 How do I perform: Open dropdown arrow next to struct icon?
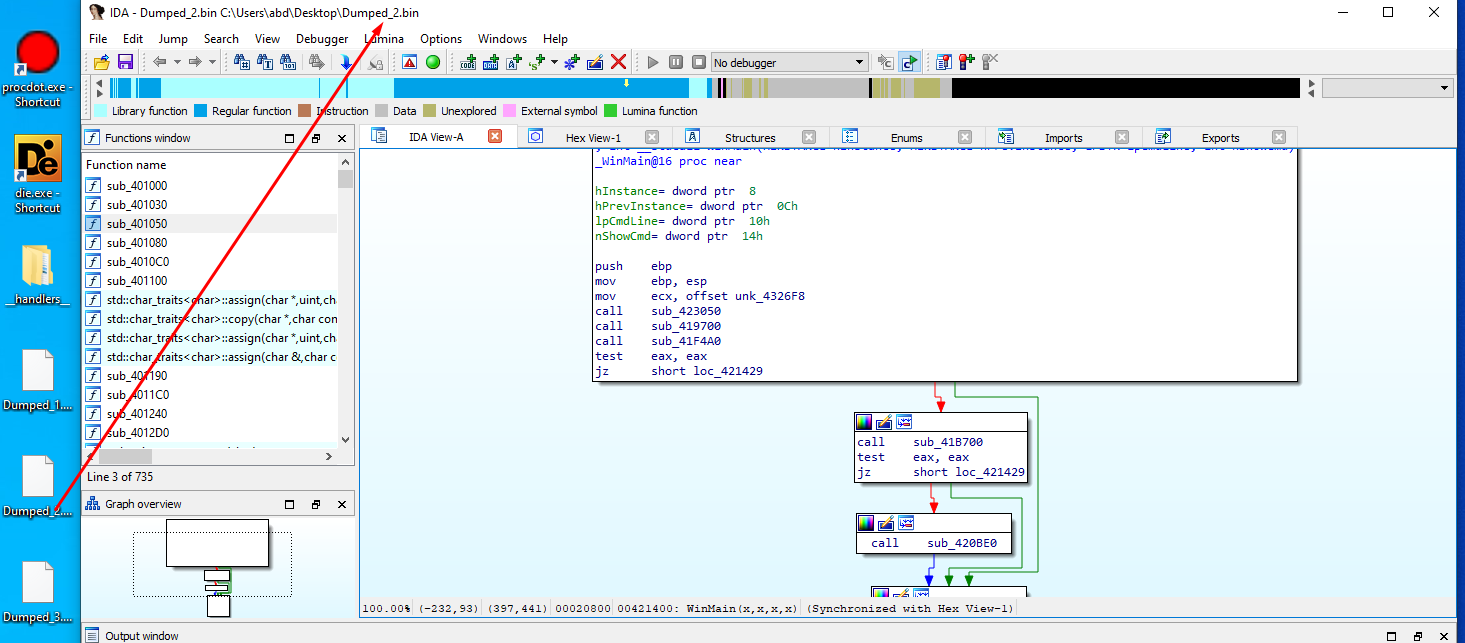[x=554, y=62]
